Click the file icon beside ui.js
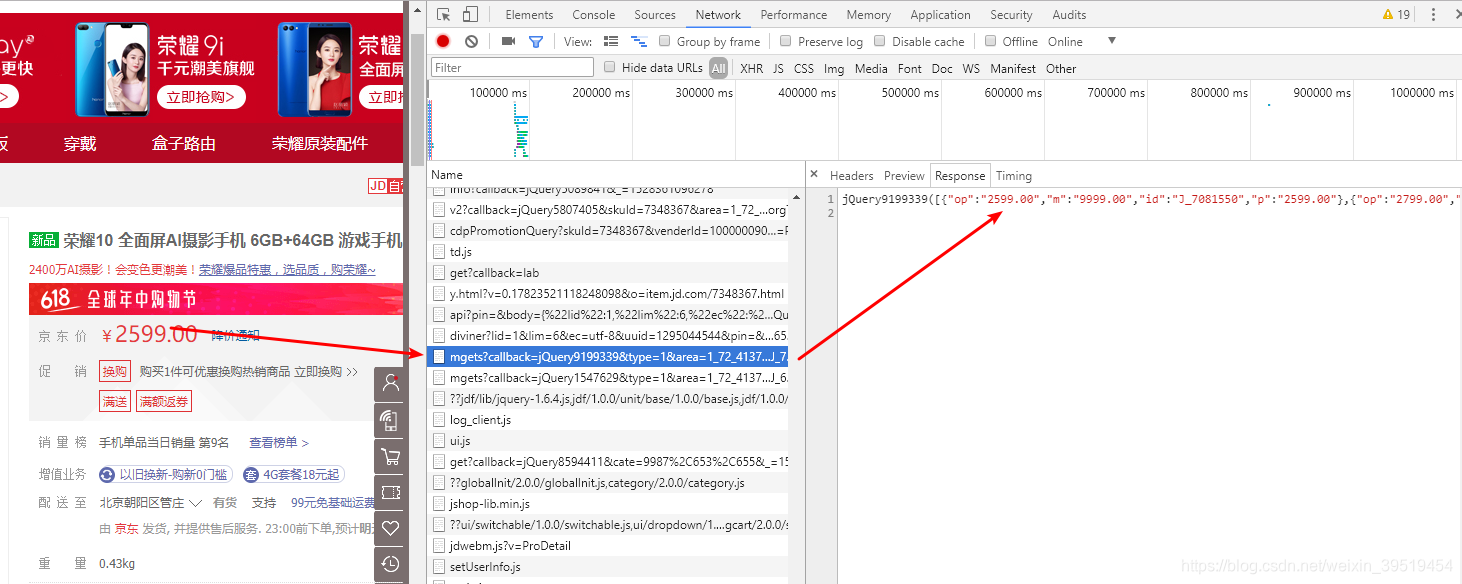Viewport: 1462px width, 584px height. click(x=439, y=440)
